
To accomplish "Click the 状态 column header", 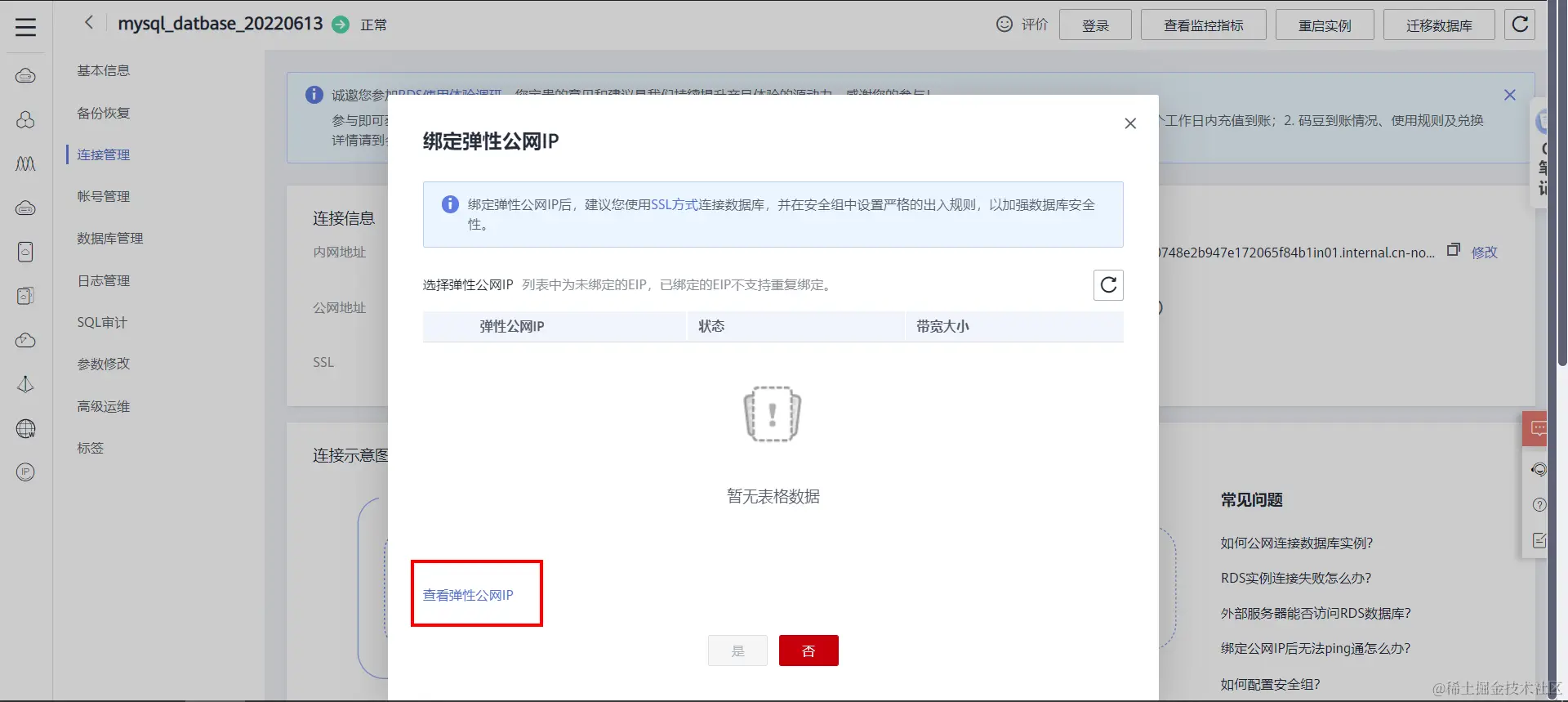I will click(x=796, y=326).
